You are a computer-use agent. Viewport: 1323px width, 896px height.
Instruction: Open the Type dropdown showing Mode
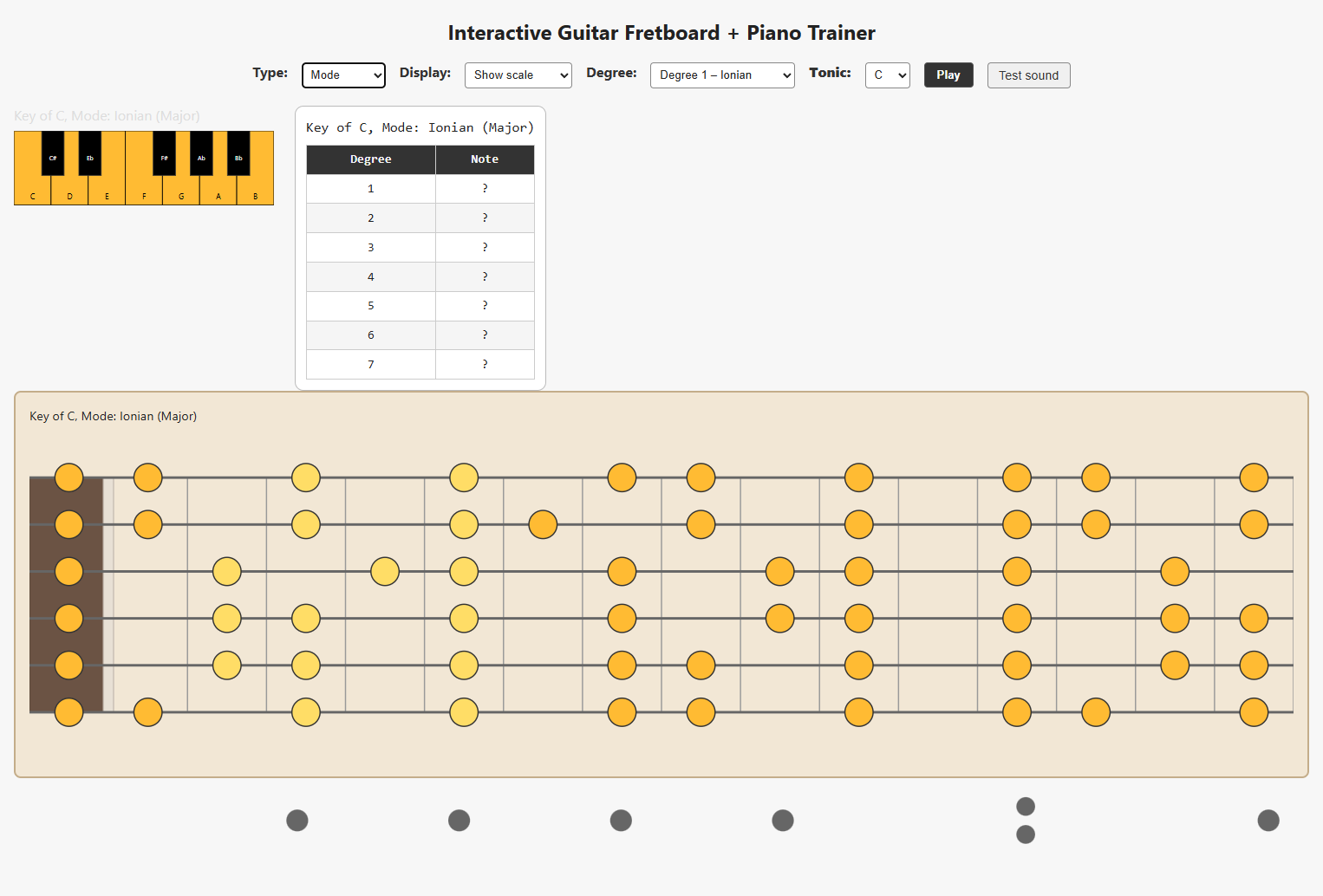343,75
